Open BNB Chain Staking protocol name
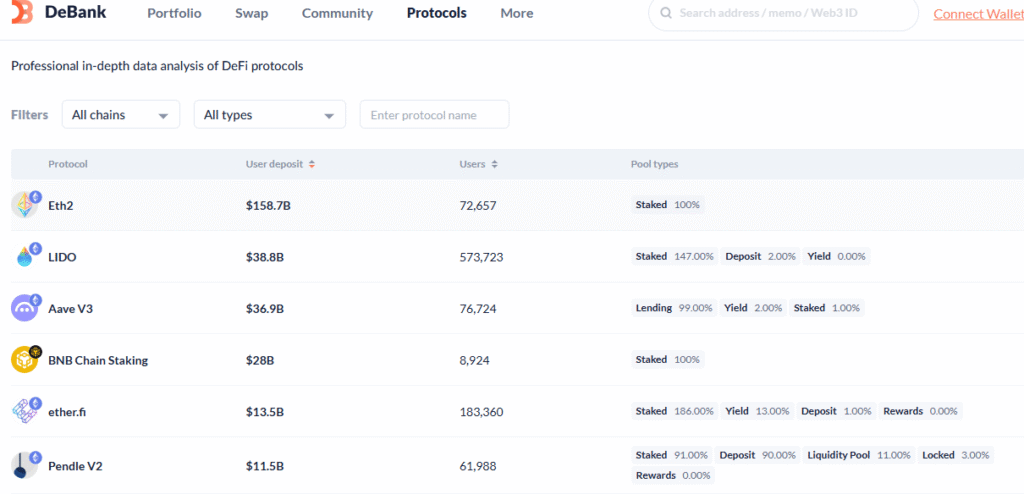 (98, 360)
